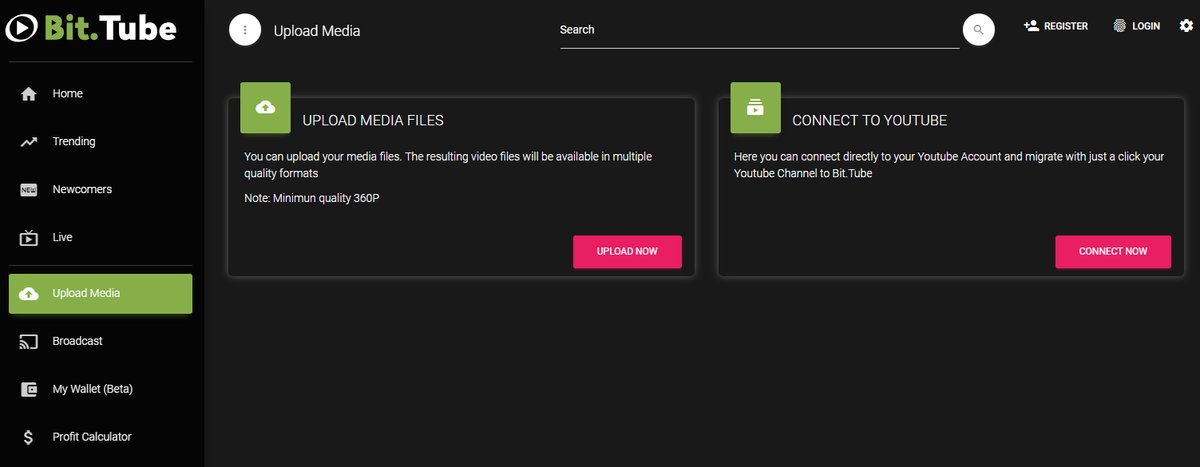This screenshot has width=1200, height=467.
Task: Click the Upload Media page title
Action: pos(317,31)
